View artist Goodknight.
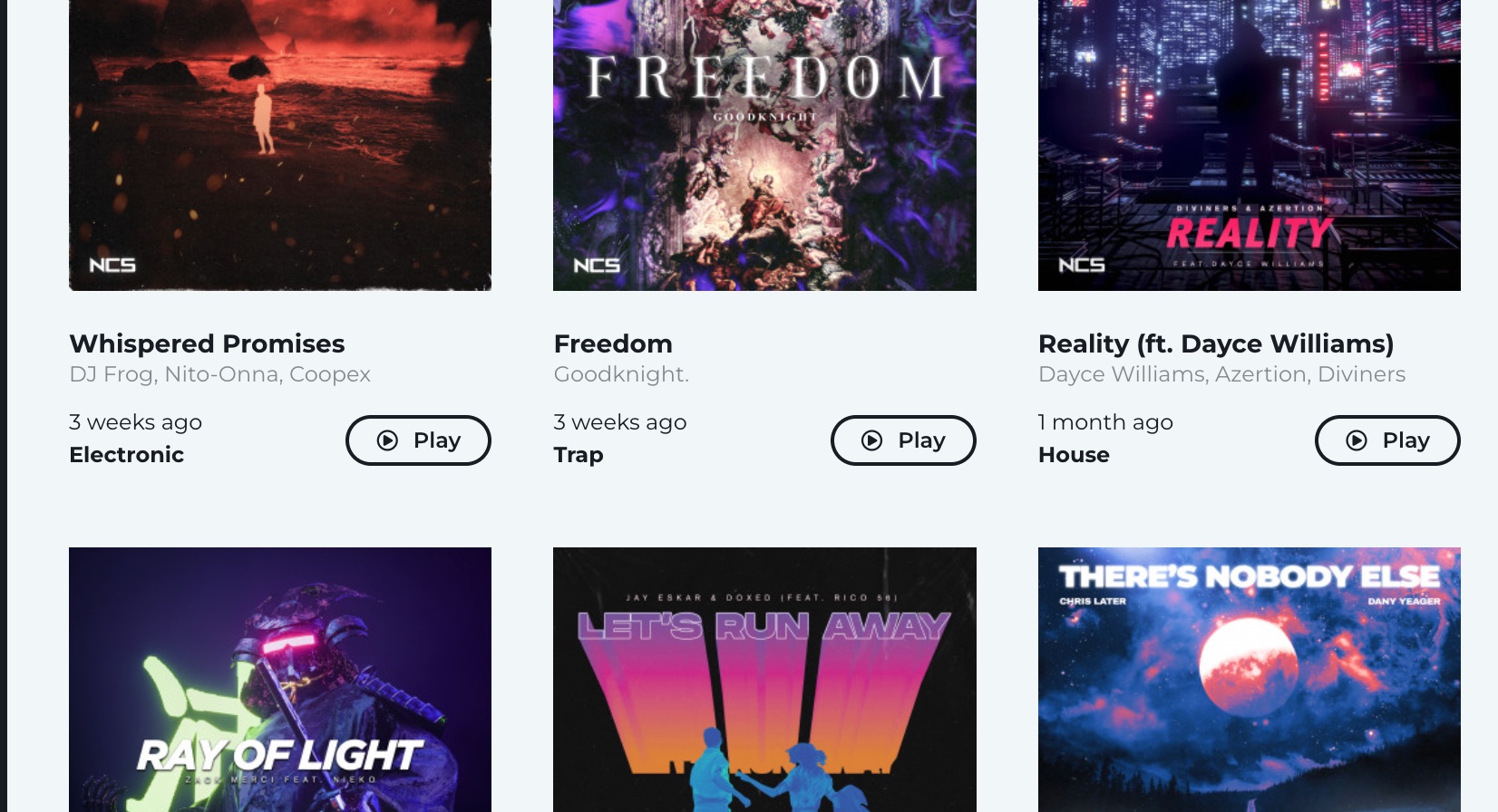Image resolution: width=1498 pixels, height=812 pixels. (621, 374)
